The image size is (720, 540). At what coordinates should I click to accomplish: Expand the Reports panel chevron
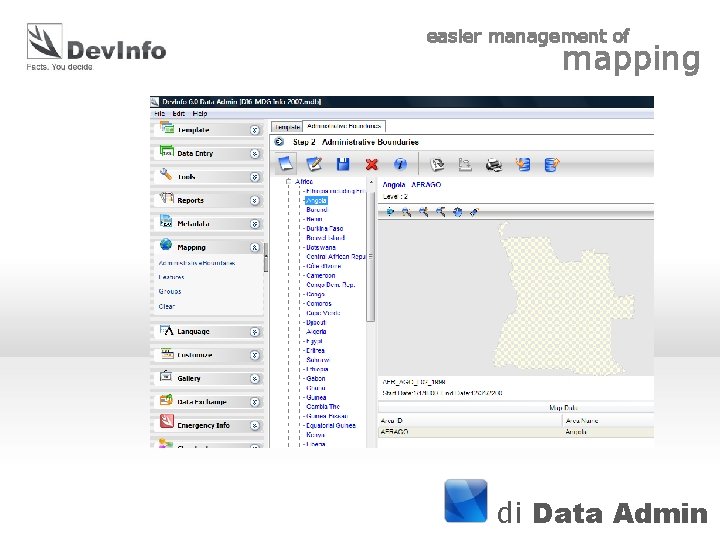[x=255, y=201]
